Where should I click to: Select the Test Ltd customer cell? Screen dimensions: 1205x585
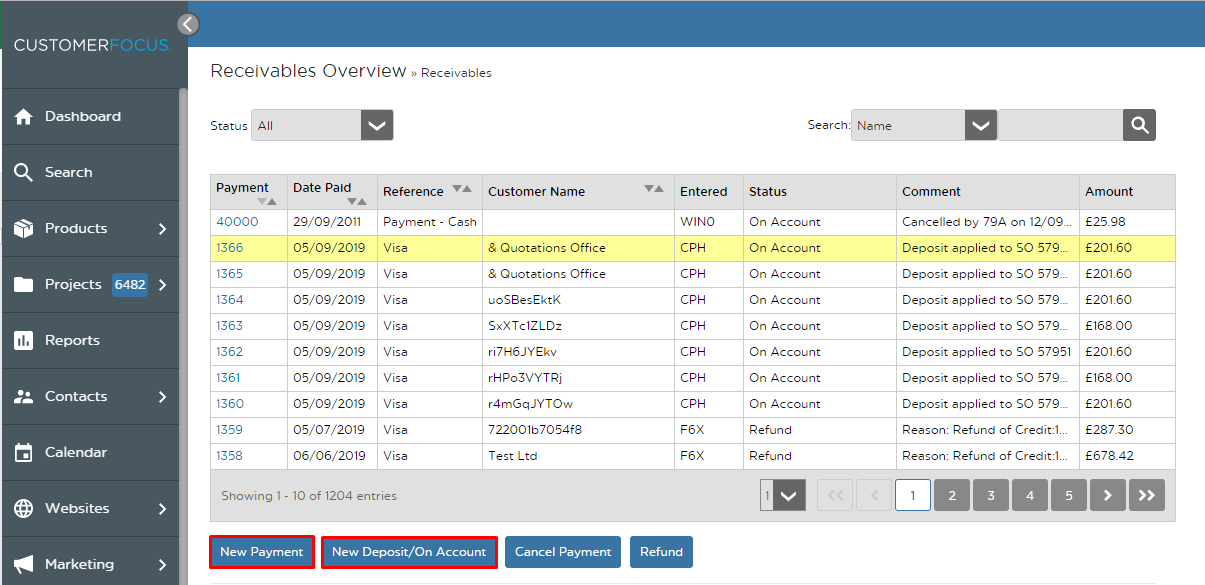tap(578, 456)
